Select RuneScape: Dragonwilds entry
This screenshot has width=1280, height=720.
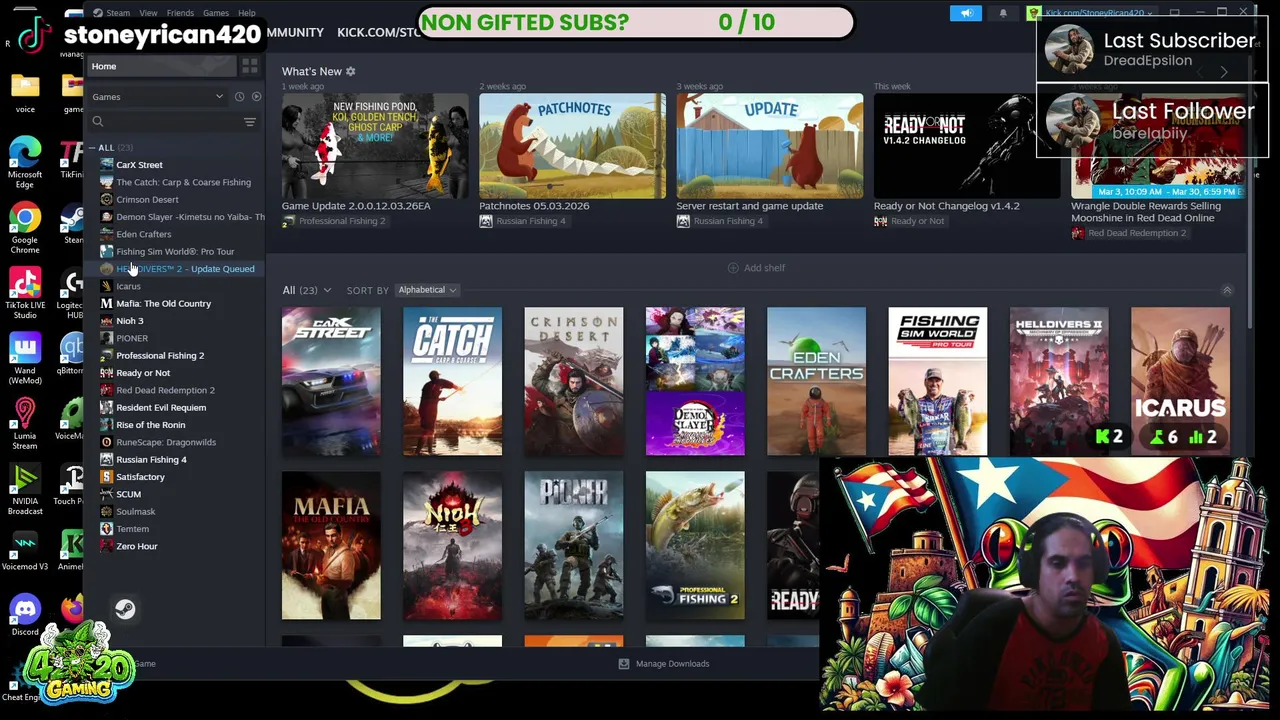(x=165, y=442)
